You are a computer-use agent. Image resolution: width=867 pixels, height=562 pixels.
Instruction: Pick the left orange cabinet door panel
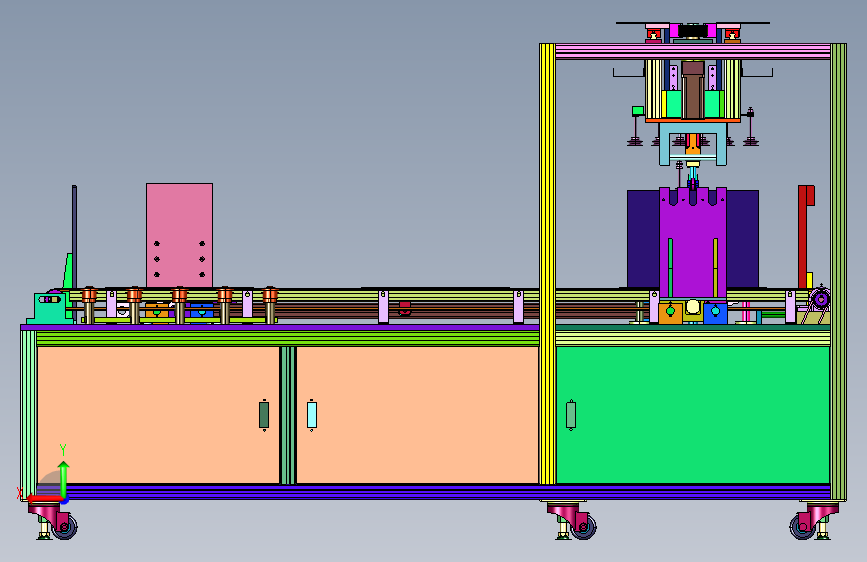click(x=158, y=415)
